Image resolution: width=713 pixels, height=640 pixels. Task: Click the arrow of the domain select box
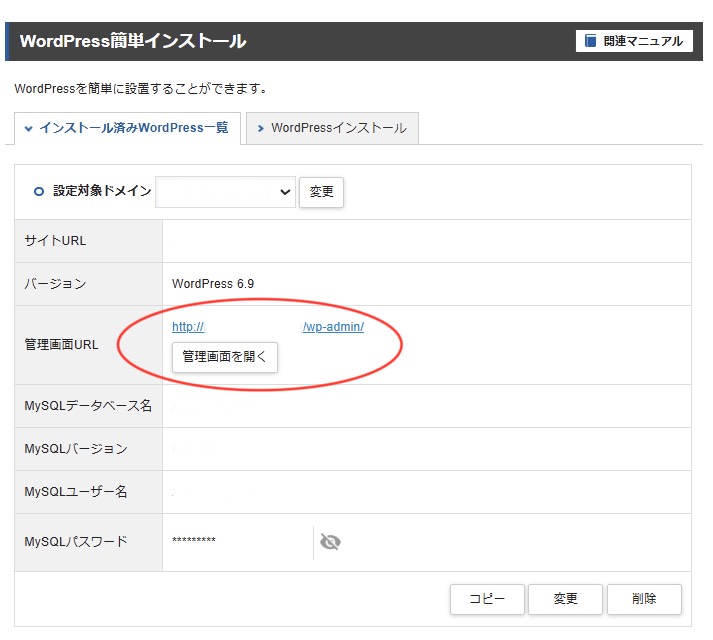[x=285, y=192]
